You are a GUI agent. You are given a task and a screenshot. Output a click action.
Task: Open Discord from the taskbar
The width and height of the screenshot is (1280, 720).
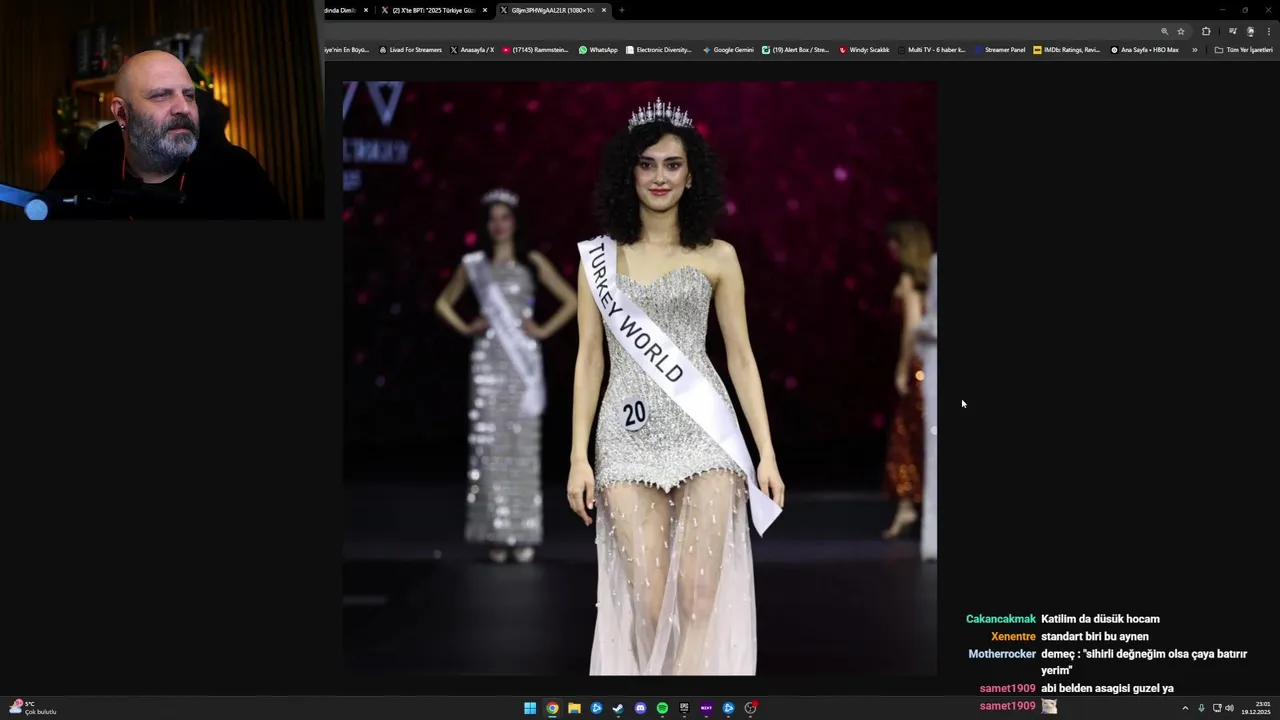640,708
